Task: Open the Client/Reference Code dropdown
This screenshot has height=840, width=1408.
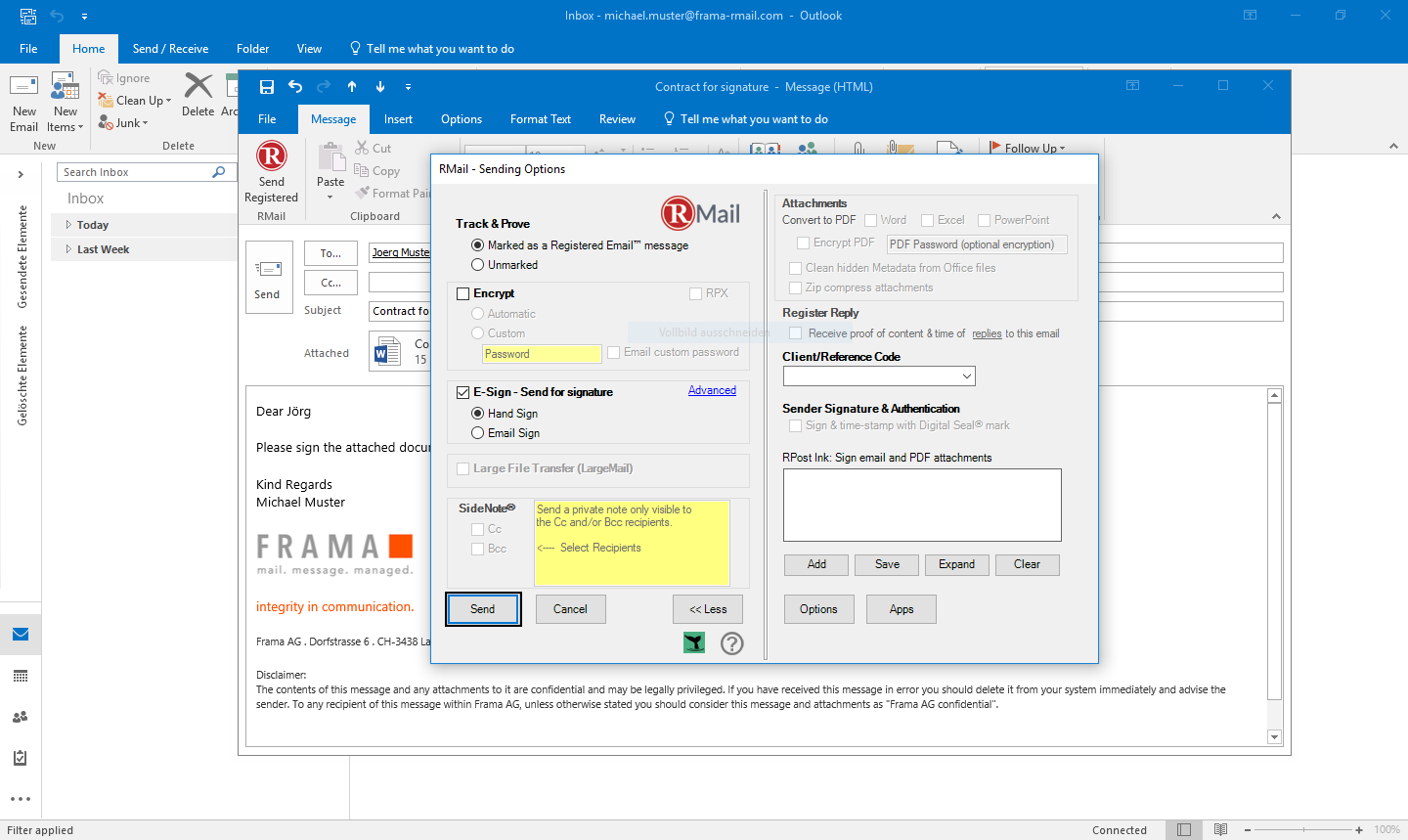Action: click(966, 376)
